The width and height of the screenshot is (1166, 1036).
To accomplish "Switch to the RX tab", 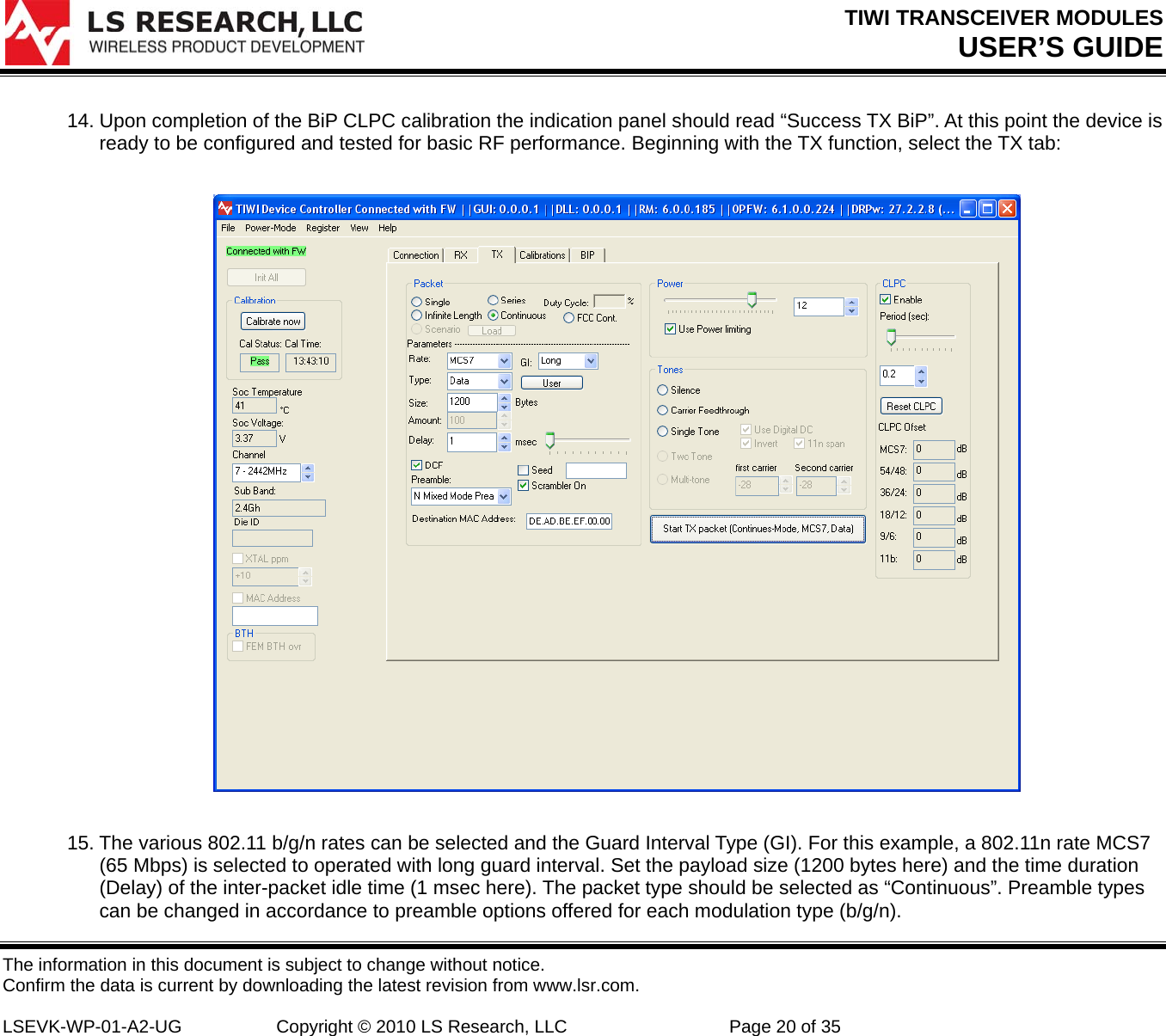I will (461, 255).
